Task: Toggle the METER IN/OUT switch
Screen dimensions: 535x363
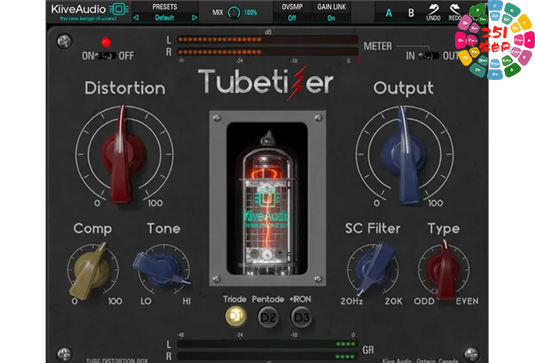Action: pos(429,56)
